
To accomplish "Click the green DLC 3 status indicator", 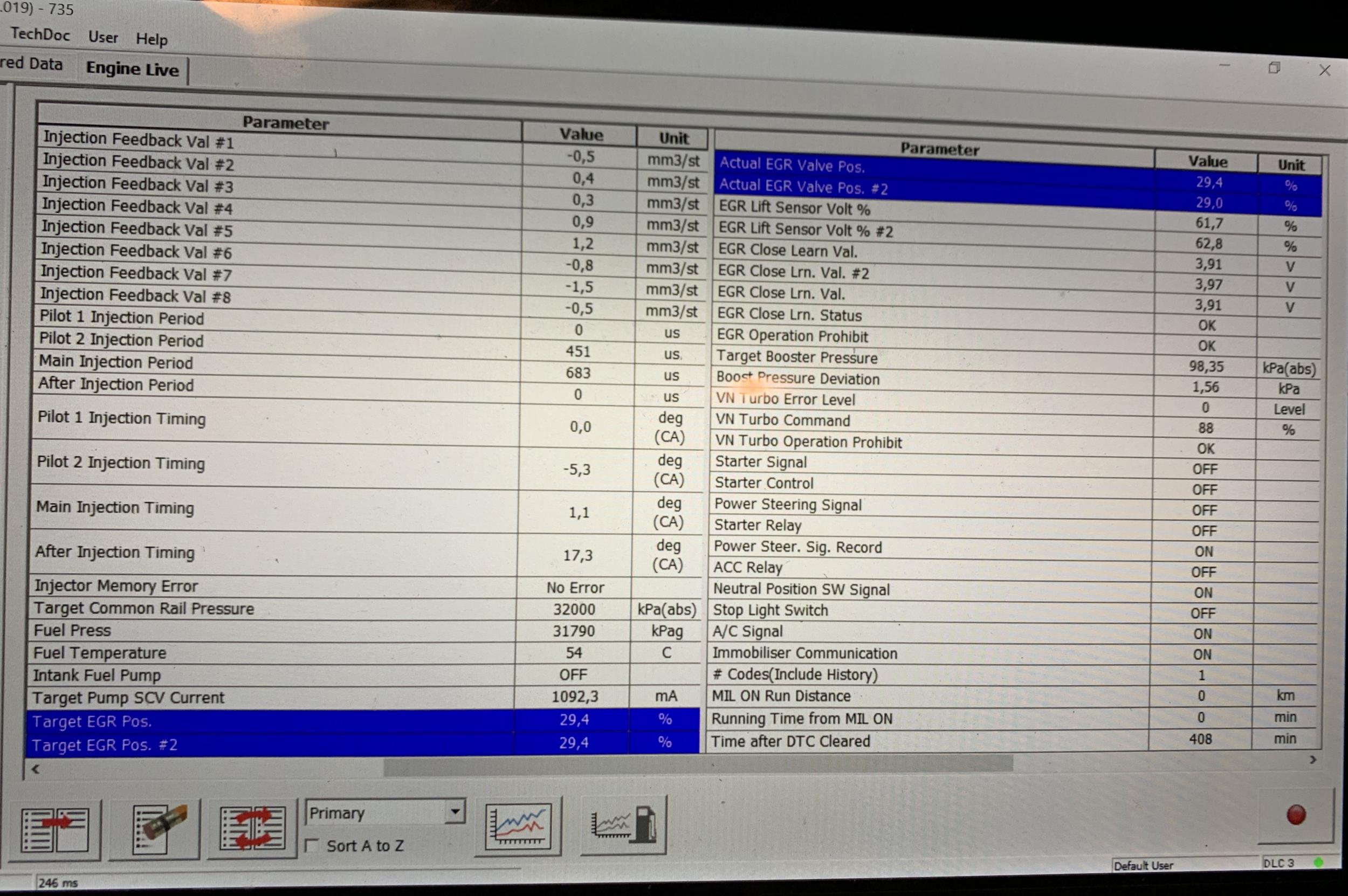I will click(x=1318, y=862).
